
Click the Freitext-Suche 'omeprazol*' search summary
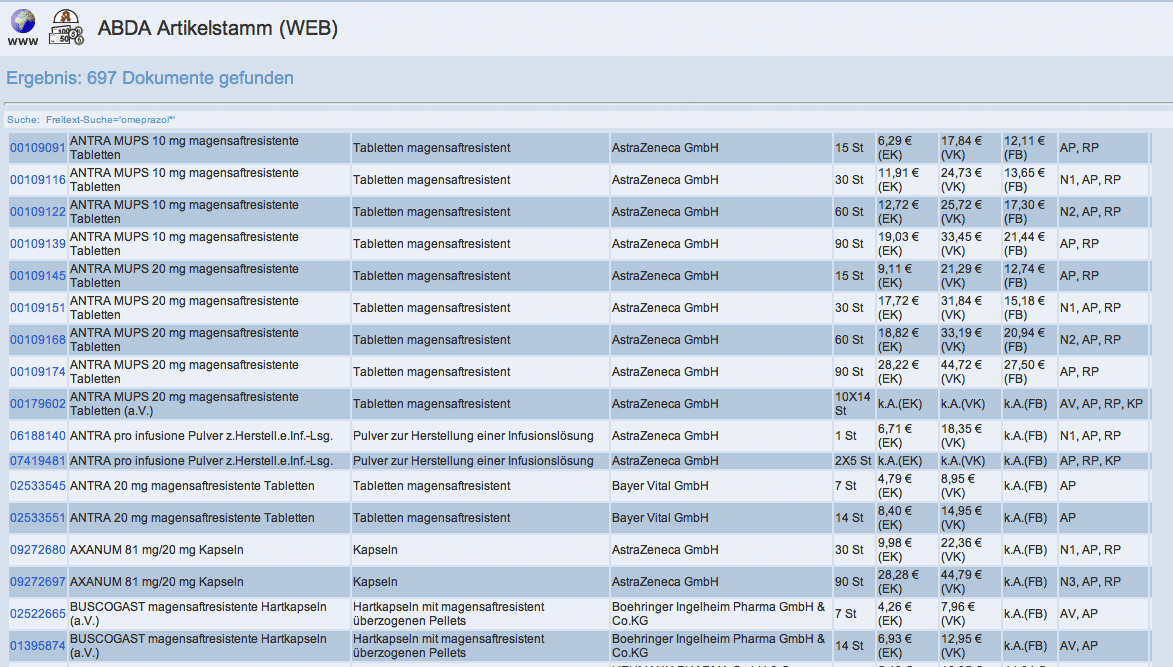click(91, 120)
